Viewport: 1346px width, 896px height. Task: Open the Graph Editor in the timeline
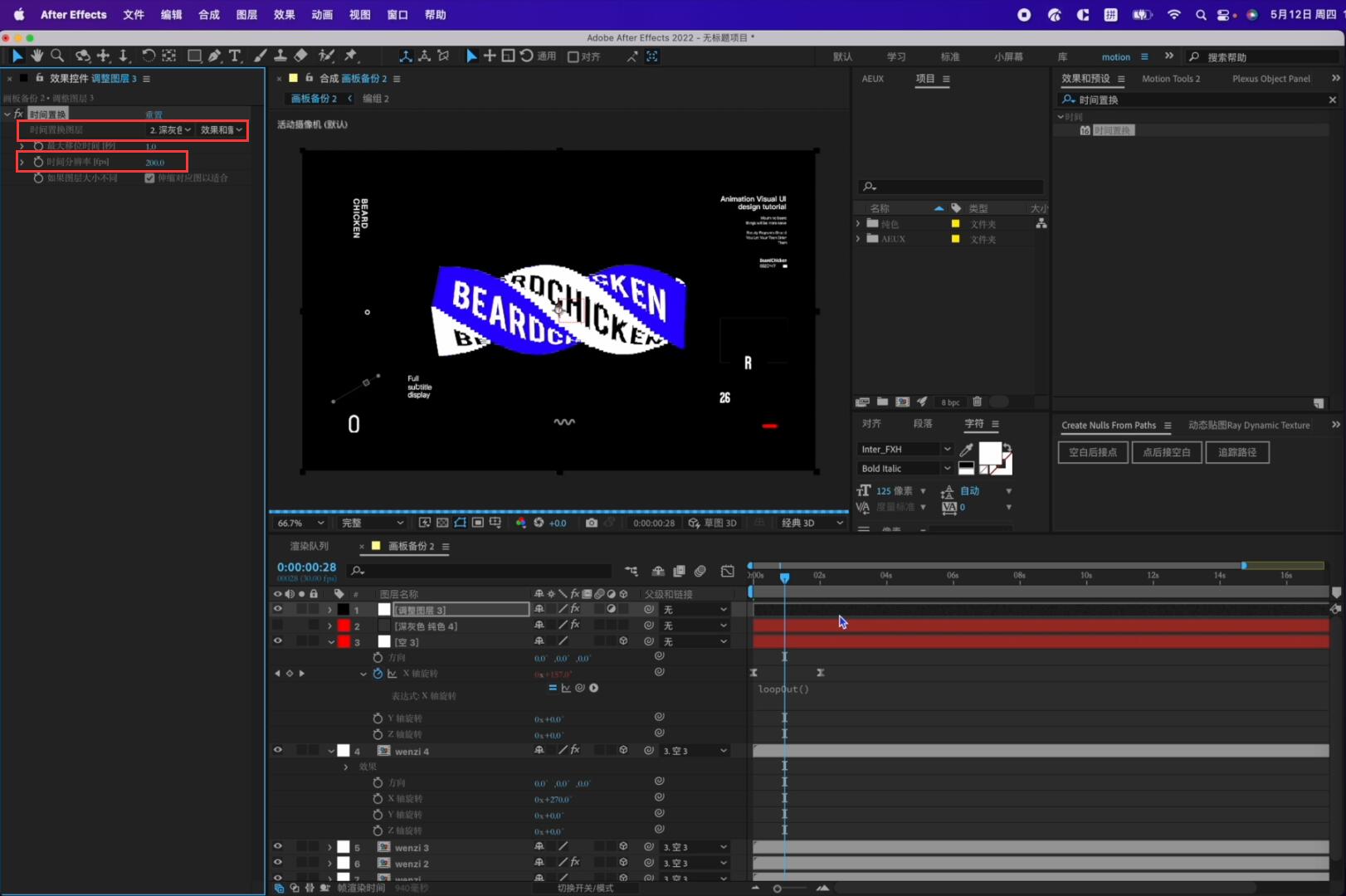[728, 571]
